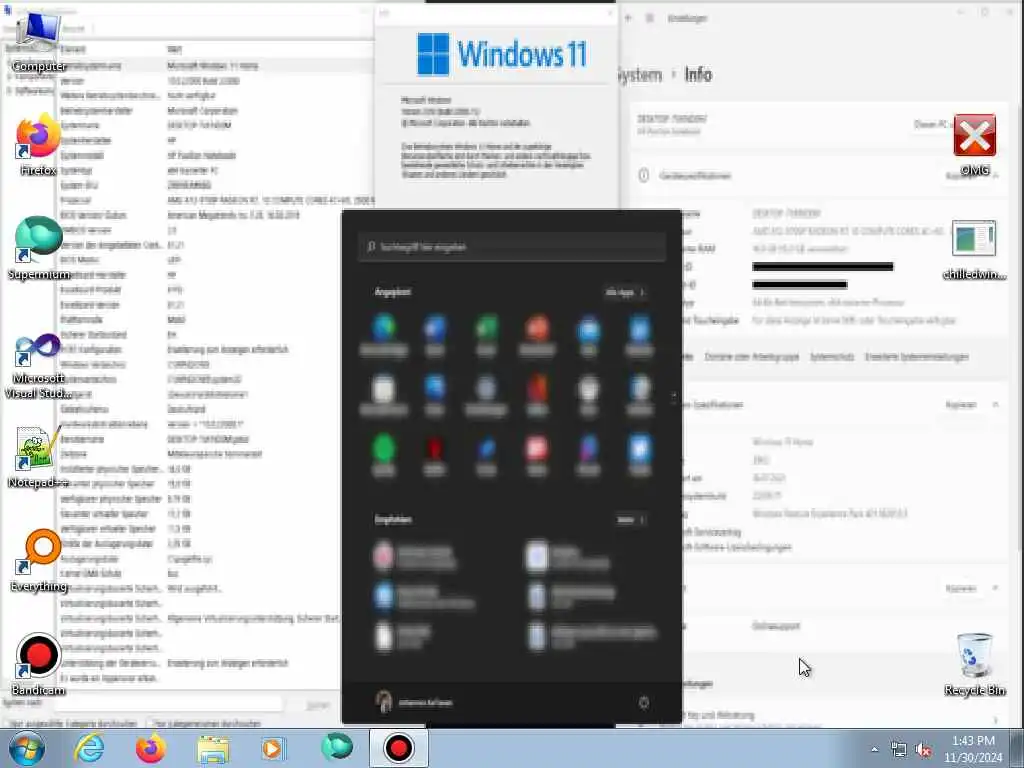
Task: Select the Notepad++ desktop shortcut
Action: [x=38, y=457]
